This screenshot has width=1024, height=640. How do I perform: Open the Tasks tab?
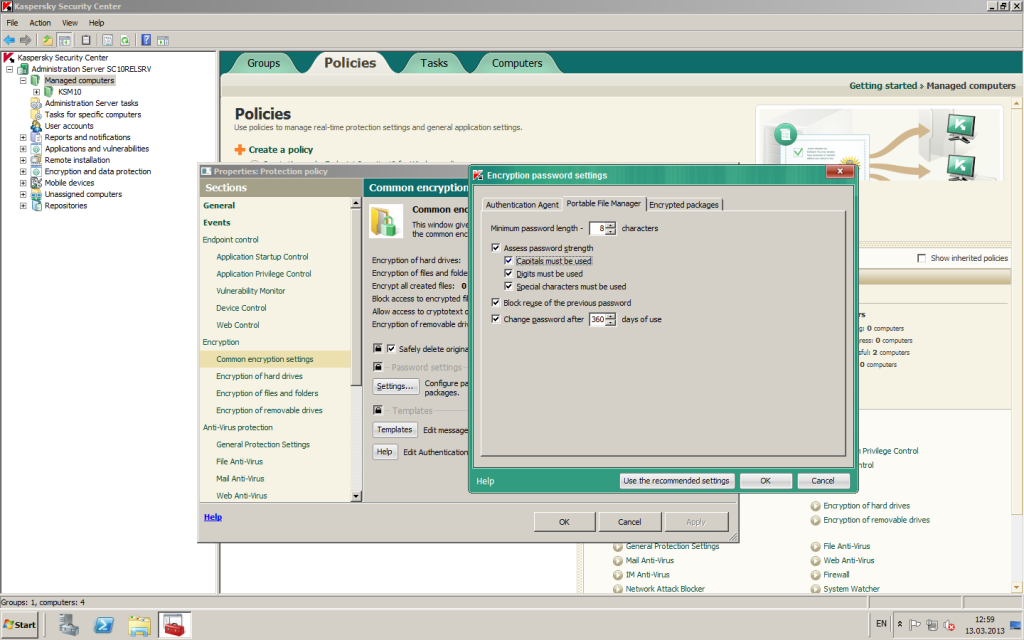434,63
